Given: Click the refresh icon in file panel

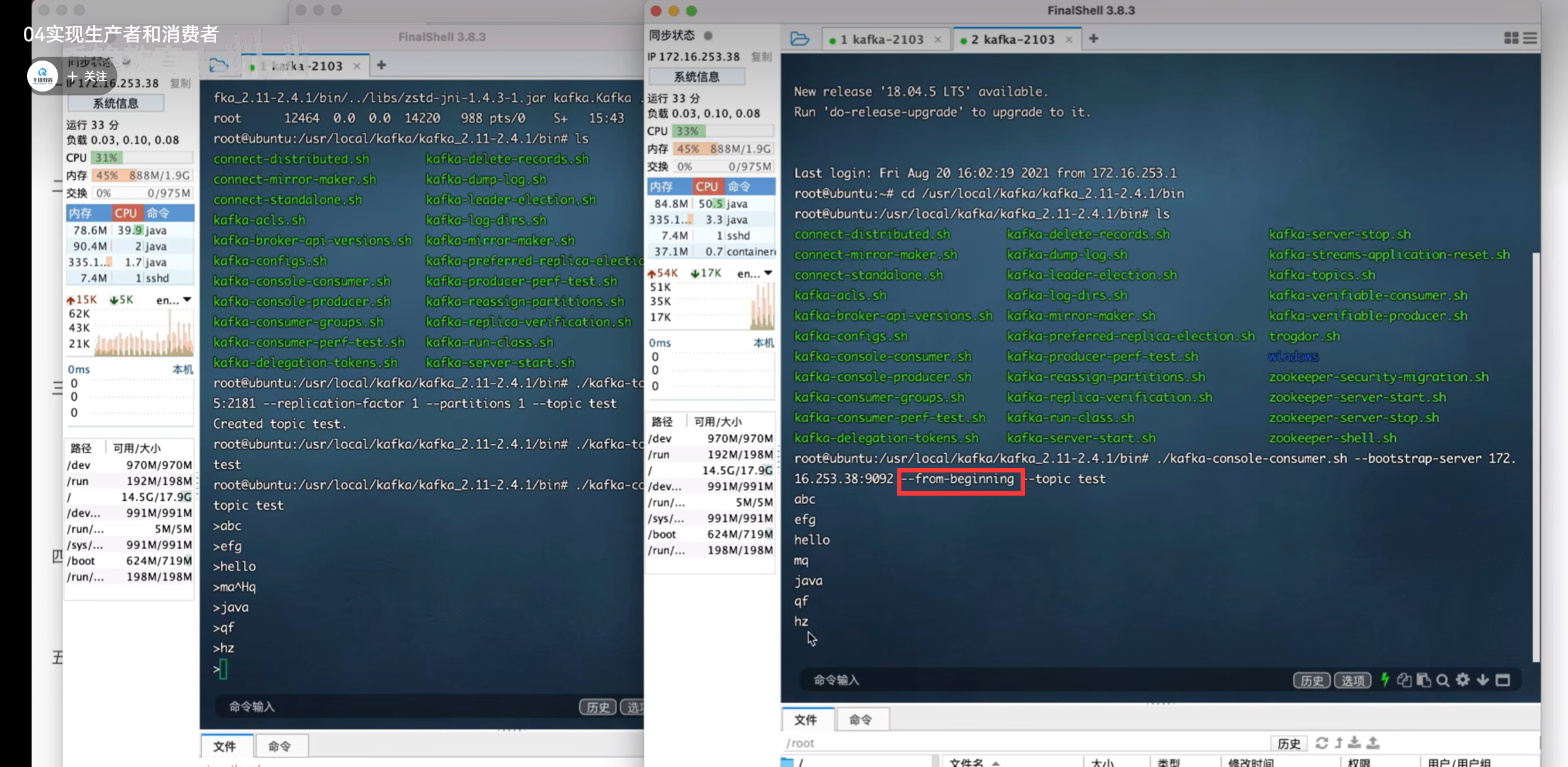Looking at the screenshot, I should coord(1321,743).
